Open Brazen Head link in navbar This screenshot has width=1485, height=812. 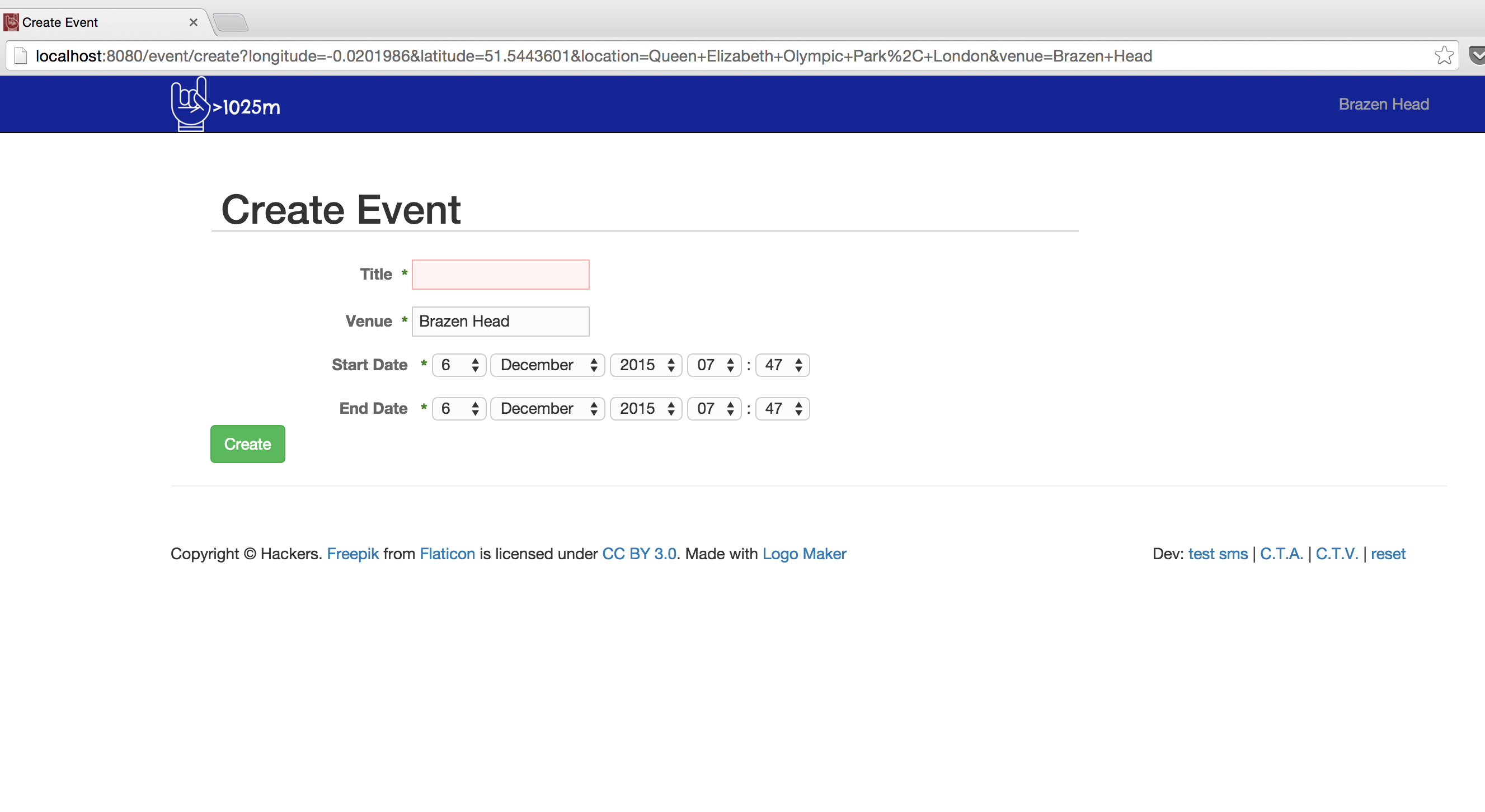point(1383,105)
